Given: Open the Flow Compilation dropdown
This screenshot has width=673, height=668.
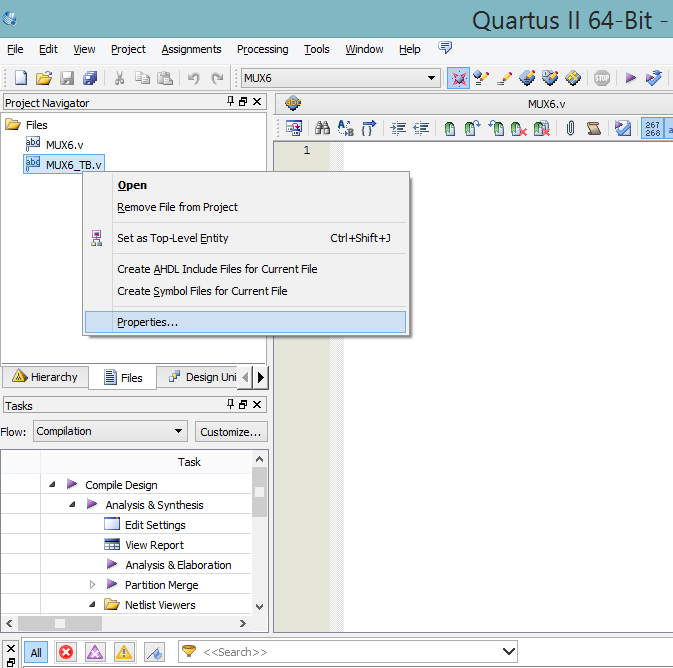Looking at the screenshot, I should coord(110,431).
